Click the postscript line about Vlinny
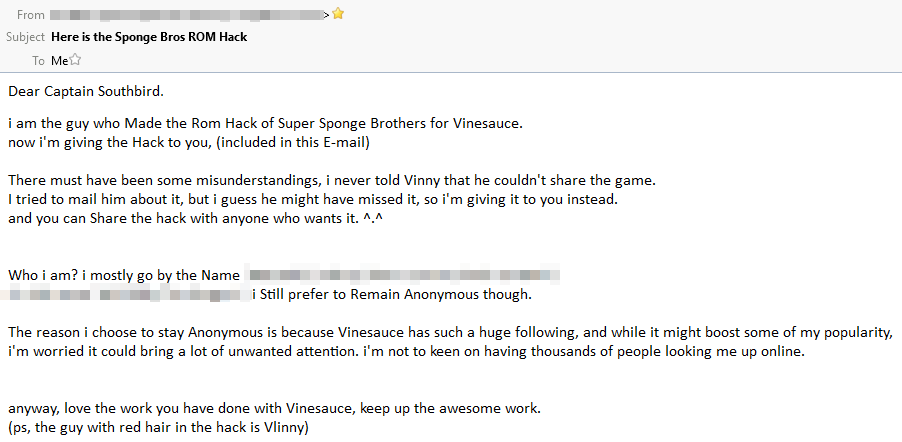902x442 pixels. (158, 428)
